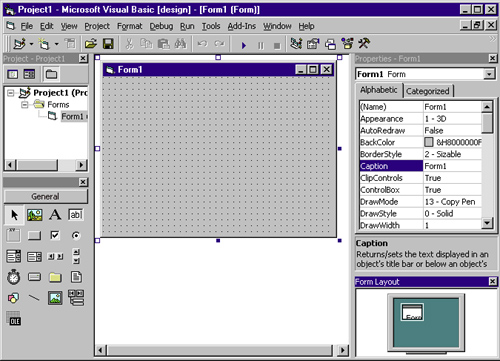Click the form thumbnail in Form Layout

(x=413, y=312)
